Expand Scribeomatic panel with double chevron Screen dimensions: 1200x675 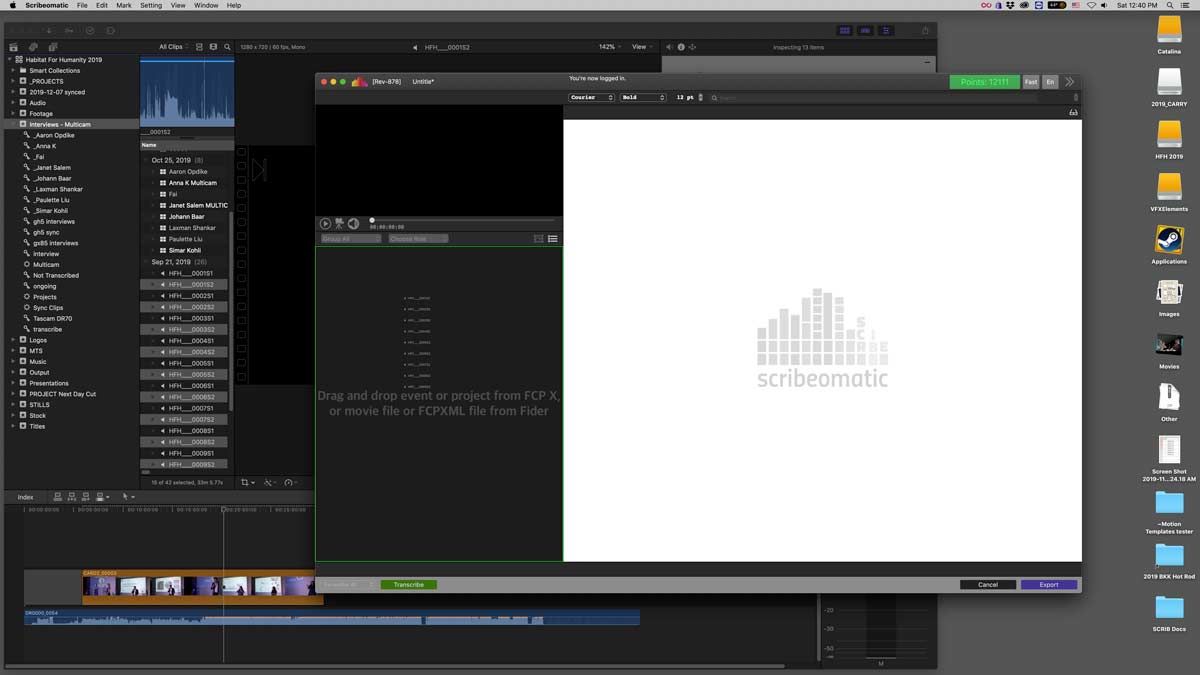tap(1069, 82)
